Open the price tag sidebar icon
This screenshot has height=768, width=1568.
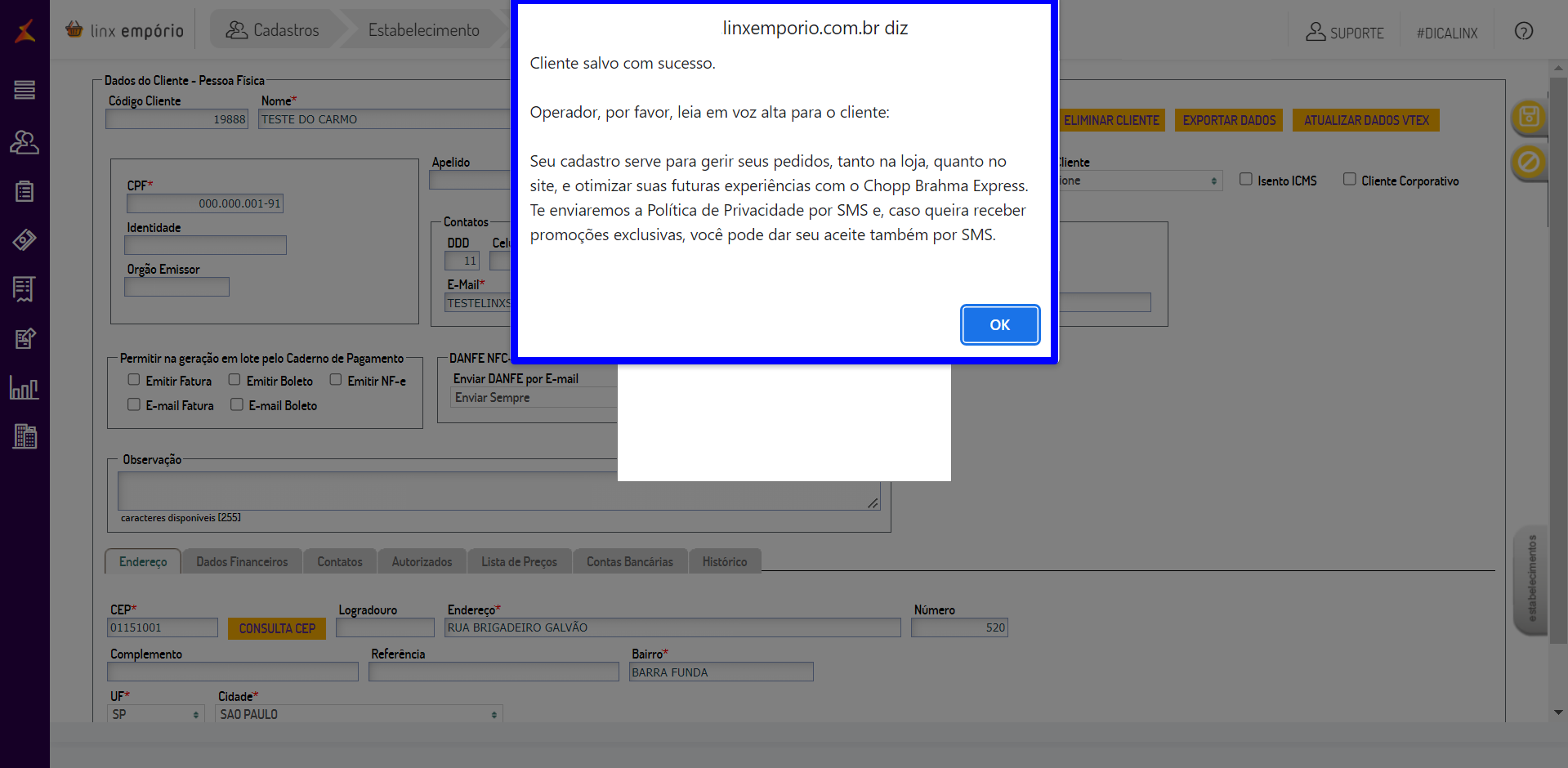(25, 240)
